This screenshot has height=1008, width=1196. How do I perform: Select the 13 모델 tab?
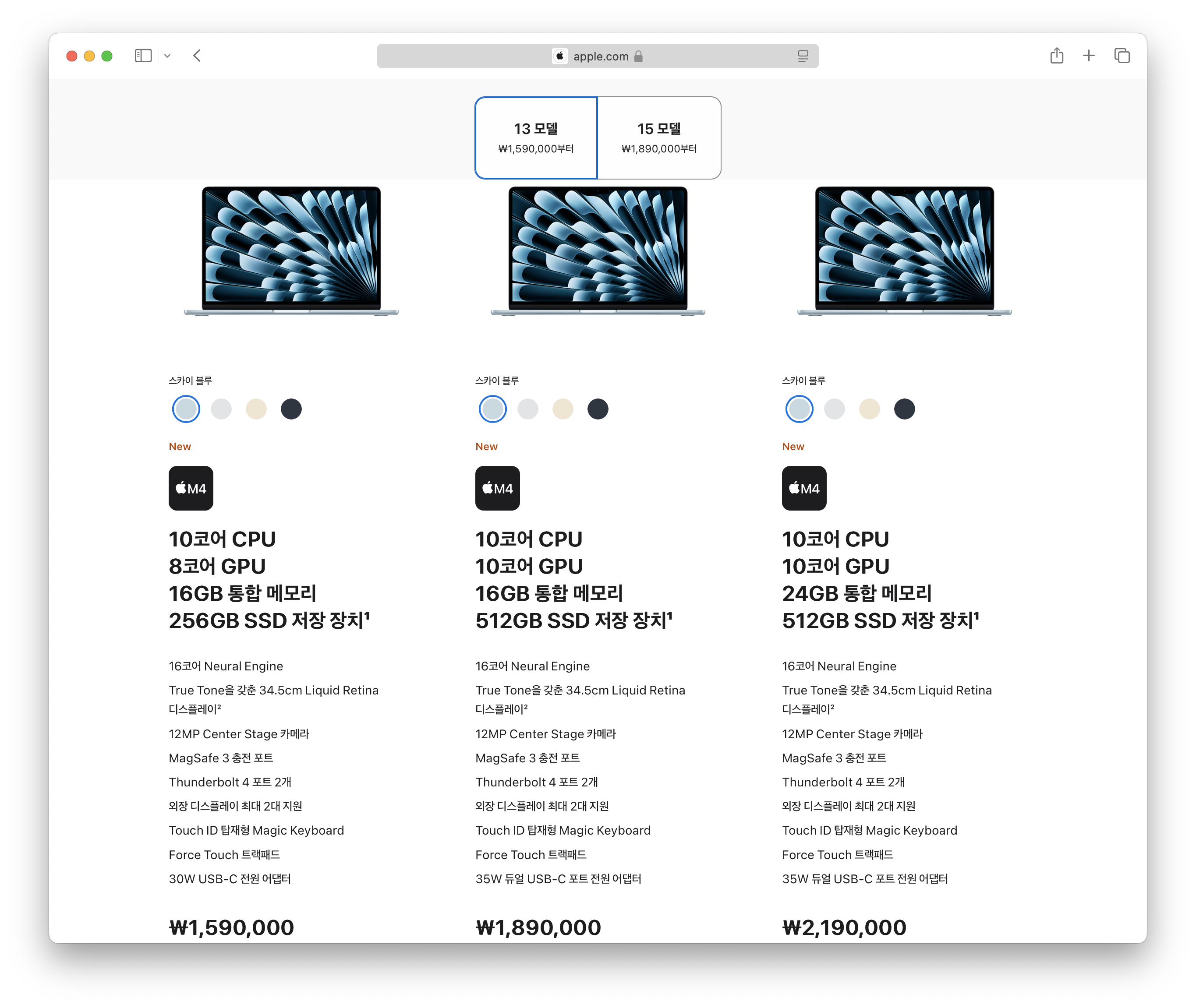coord(536,138)
